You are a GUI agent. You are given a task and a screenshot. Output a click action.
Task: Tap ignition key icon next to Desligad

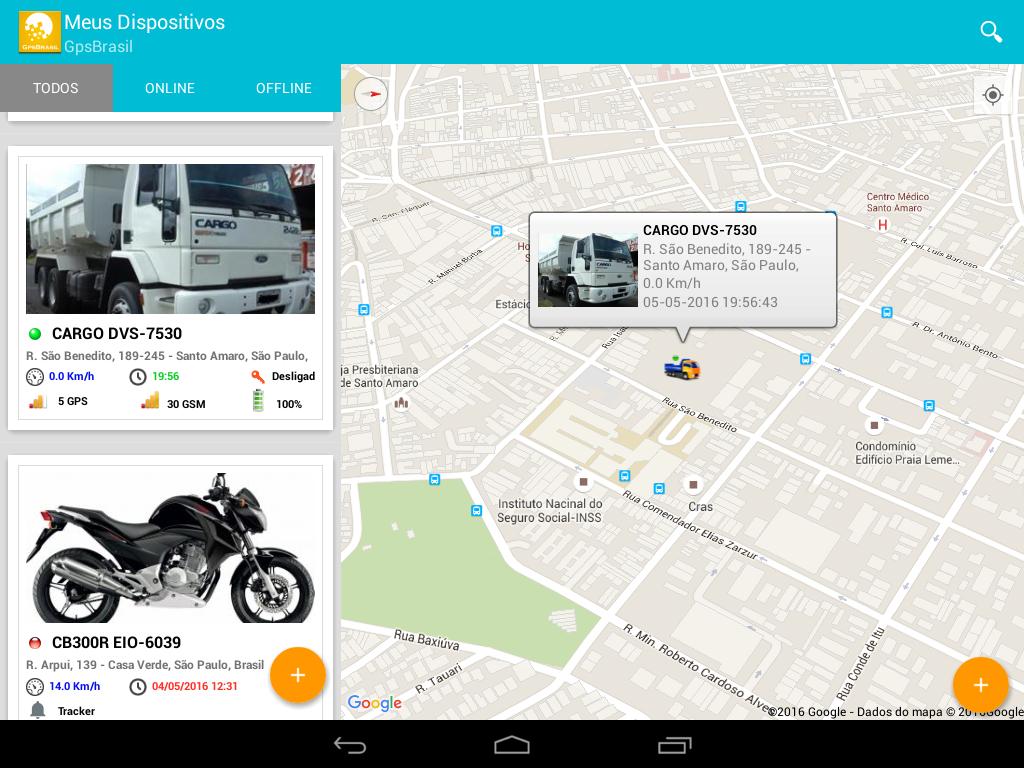tap(258, 377)
